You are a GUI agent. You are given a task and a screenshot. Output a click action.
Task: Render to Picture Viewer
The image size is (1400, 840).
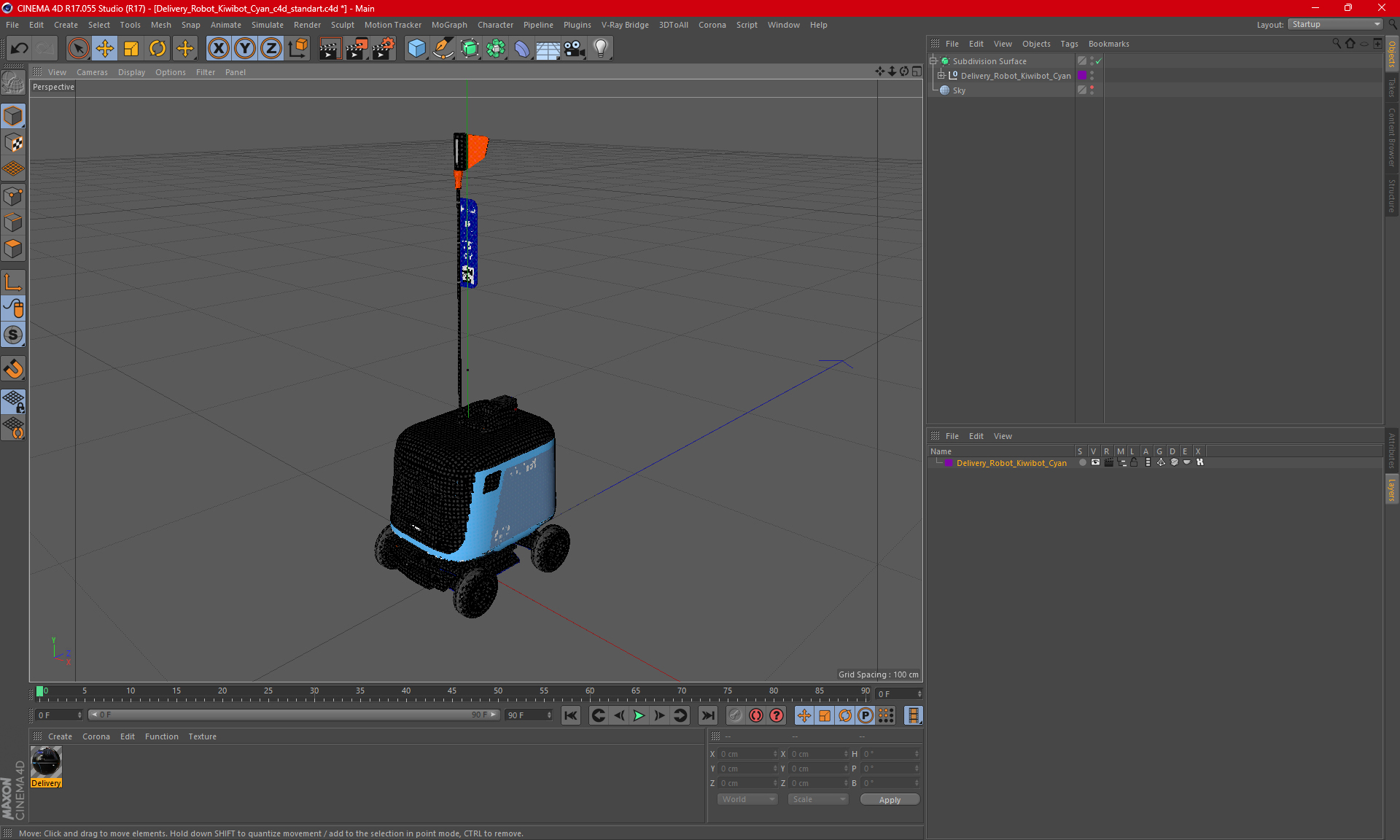(357, 48)
